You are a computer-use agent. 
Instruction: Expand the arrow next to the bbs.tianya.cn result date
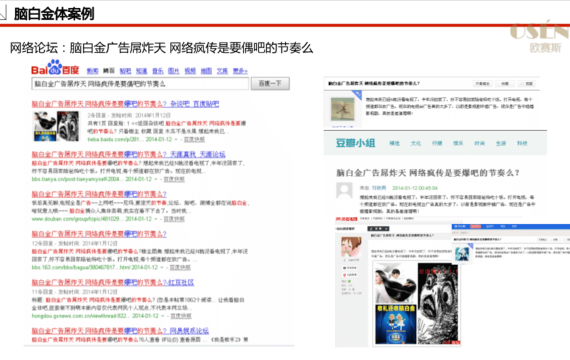tap(156, 179)
